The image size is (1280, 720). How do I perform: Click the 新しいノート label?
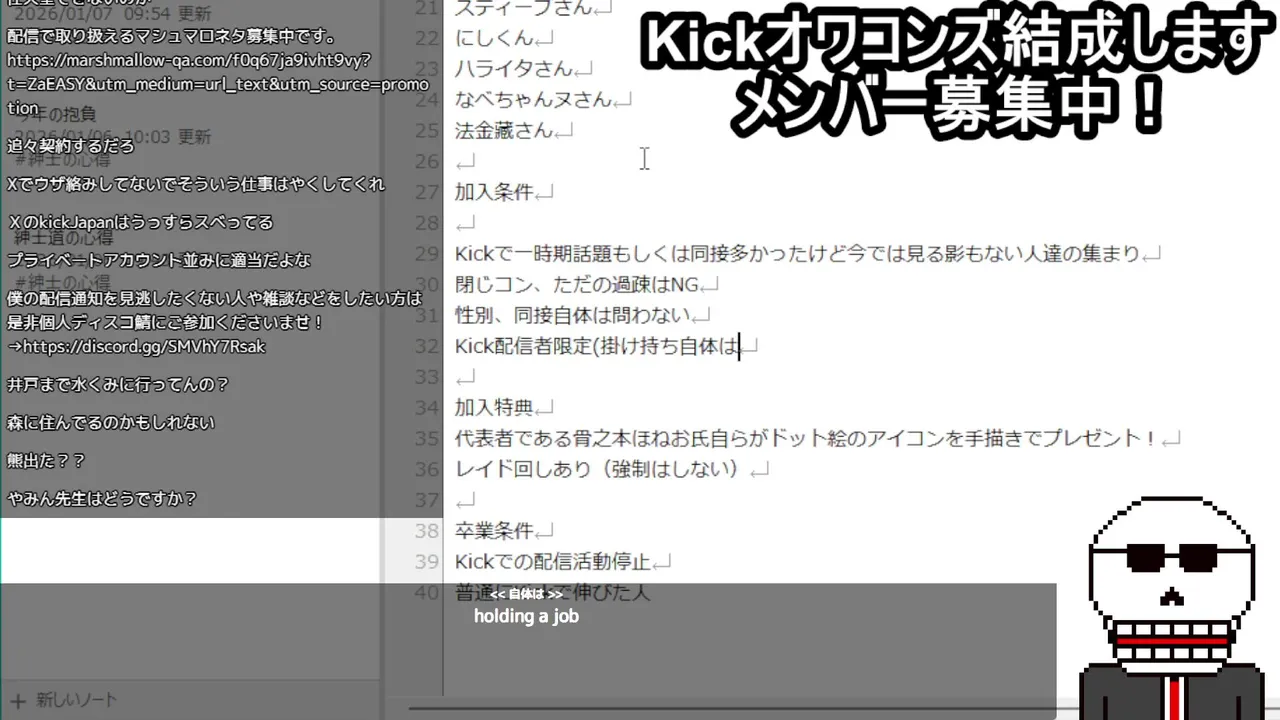(76, 700)
